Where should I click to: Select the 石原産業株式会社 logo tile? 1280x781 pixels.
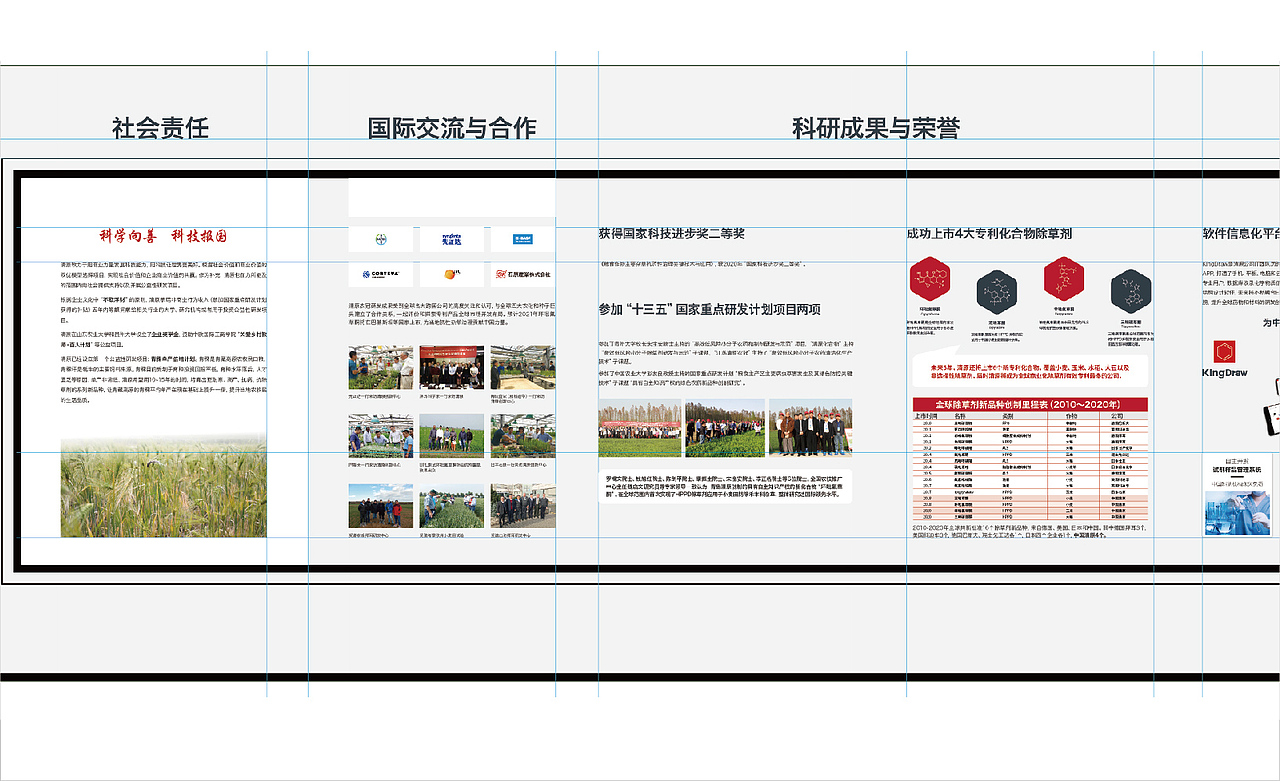pyautogui.click(x=522, y=274)
